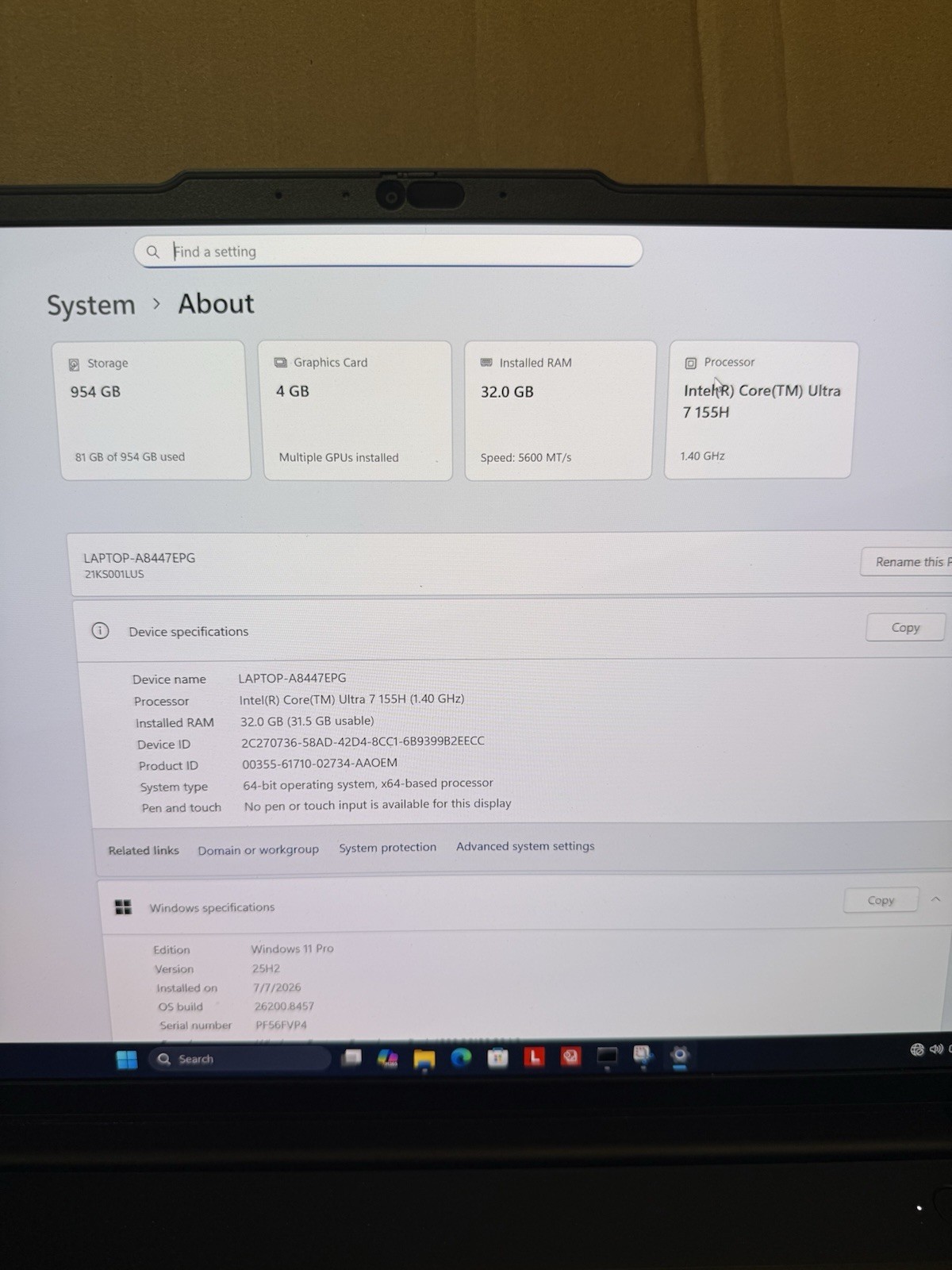Click the model number 21KS001LUS

[x=114, y=575]
